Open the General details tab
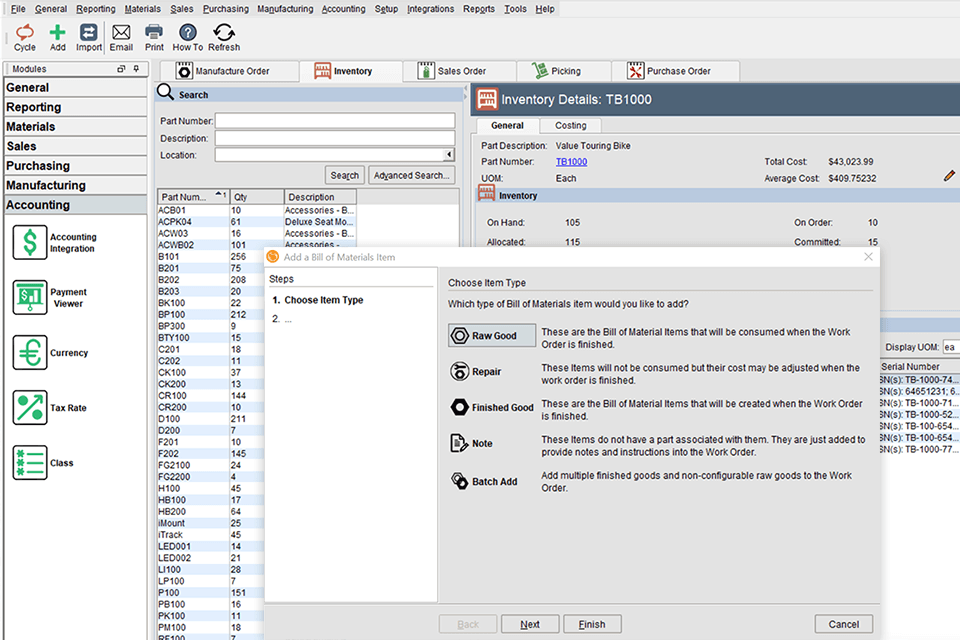This screenshot has width=960, height=640. tap(508, 126)
